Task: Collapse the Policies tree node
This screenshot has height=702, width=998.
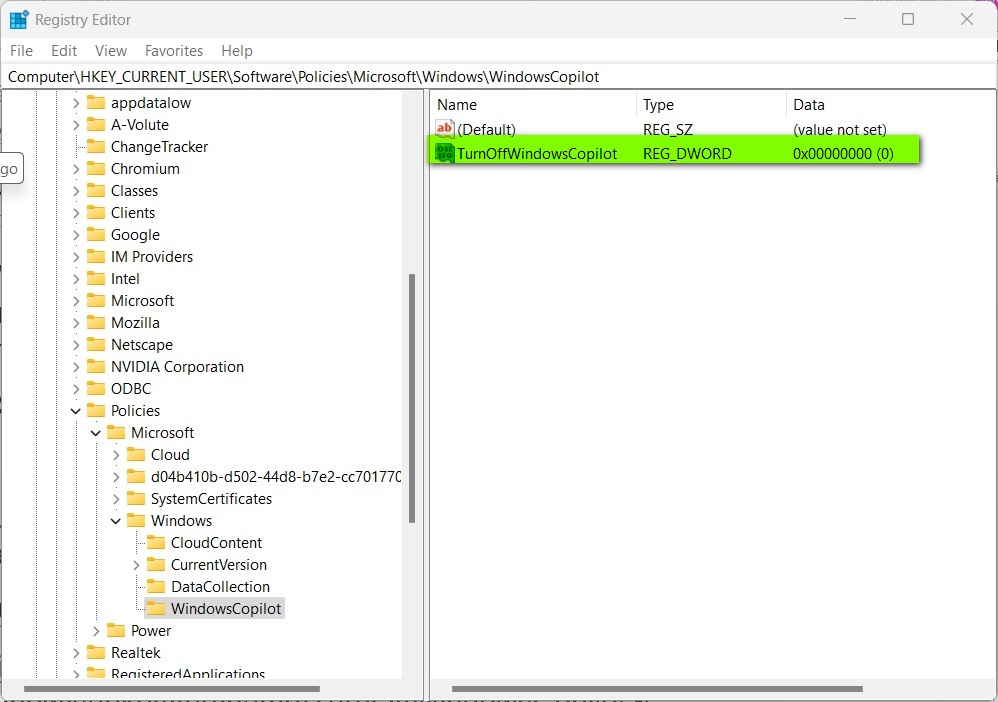Action: click(76, 410)
